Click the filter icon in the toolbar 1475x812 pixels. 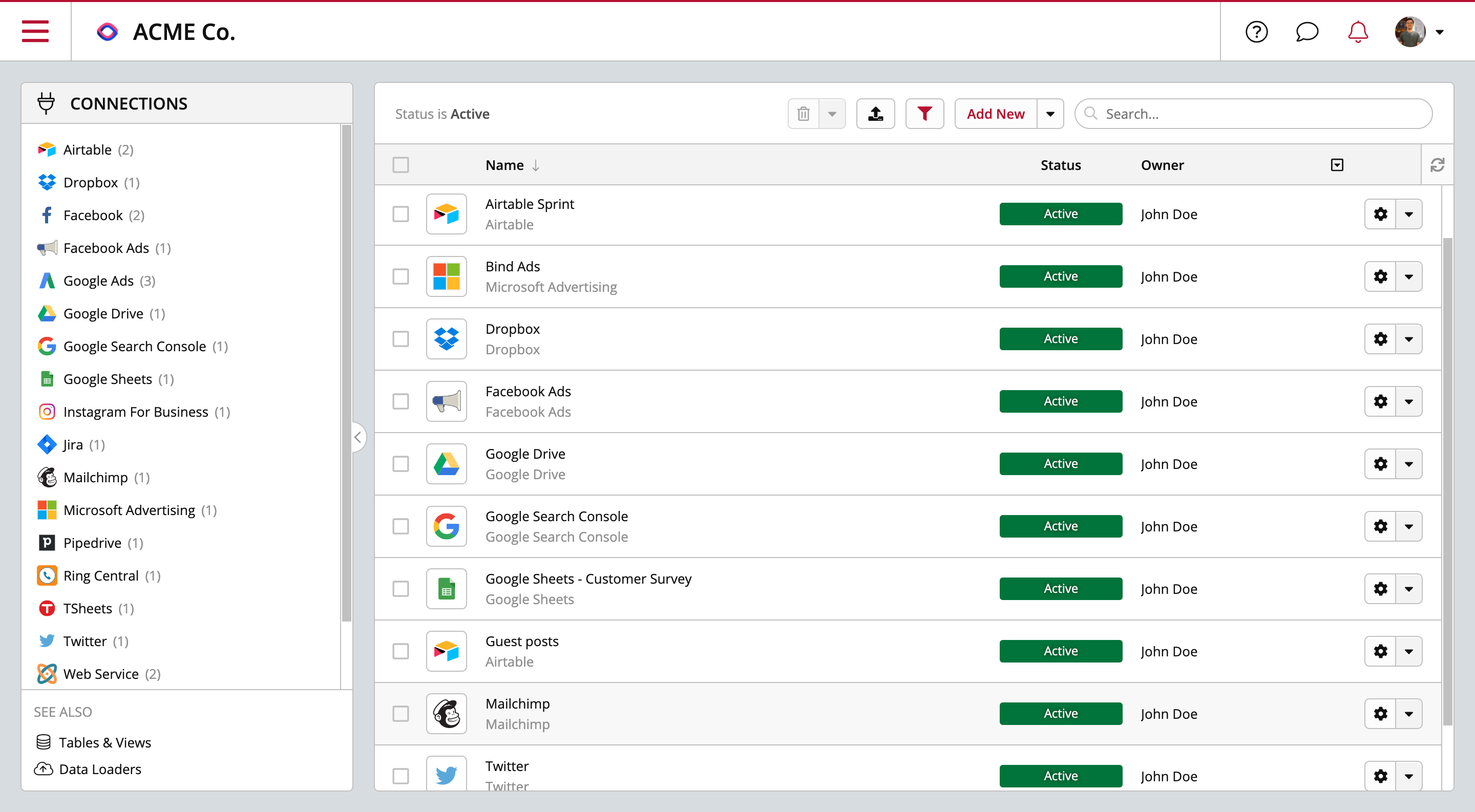925,113
